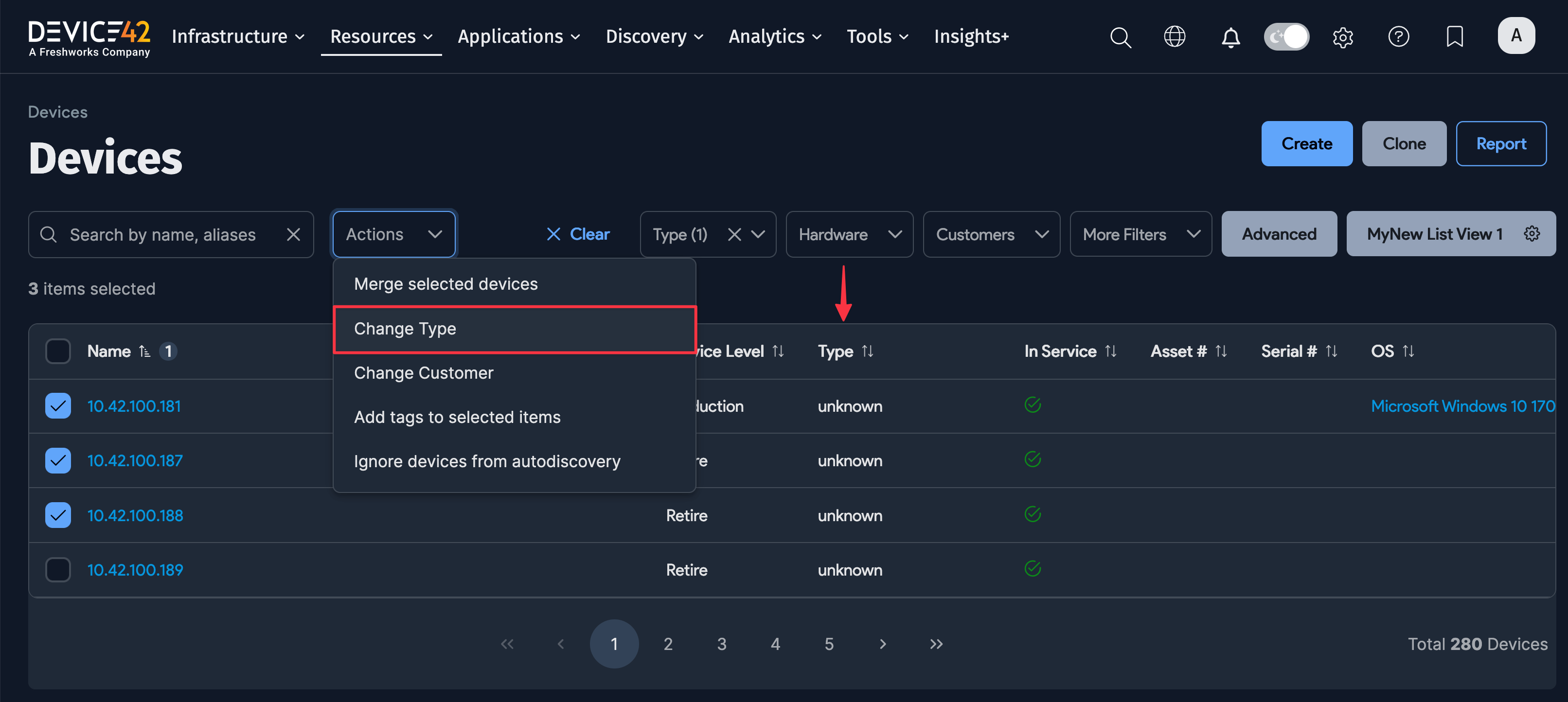Click the Create button
1568x702 pixels.
click(1306, 143)
